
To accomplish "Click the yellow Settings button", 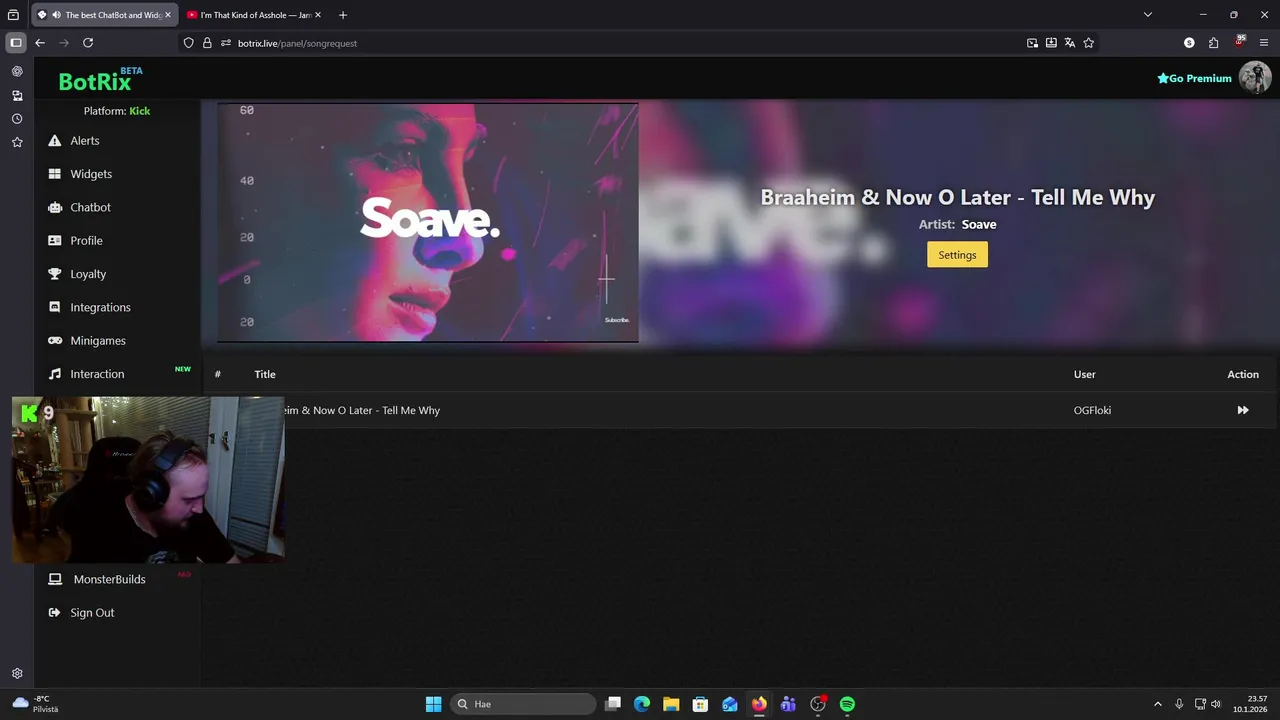I will pyautogui.click(x=957, y=255).
